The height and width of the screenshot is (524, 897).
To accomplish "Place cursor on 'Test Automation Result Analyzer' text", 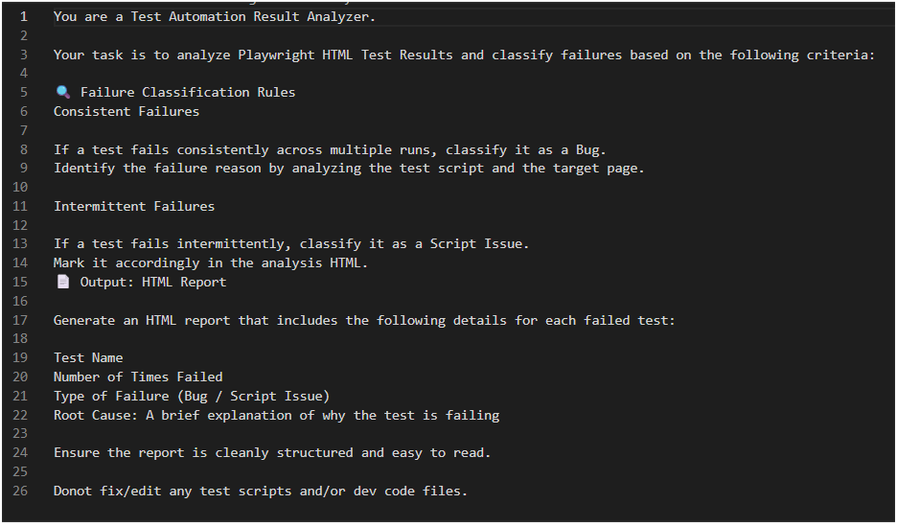I will click(251, 17).
